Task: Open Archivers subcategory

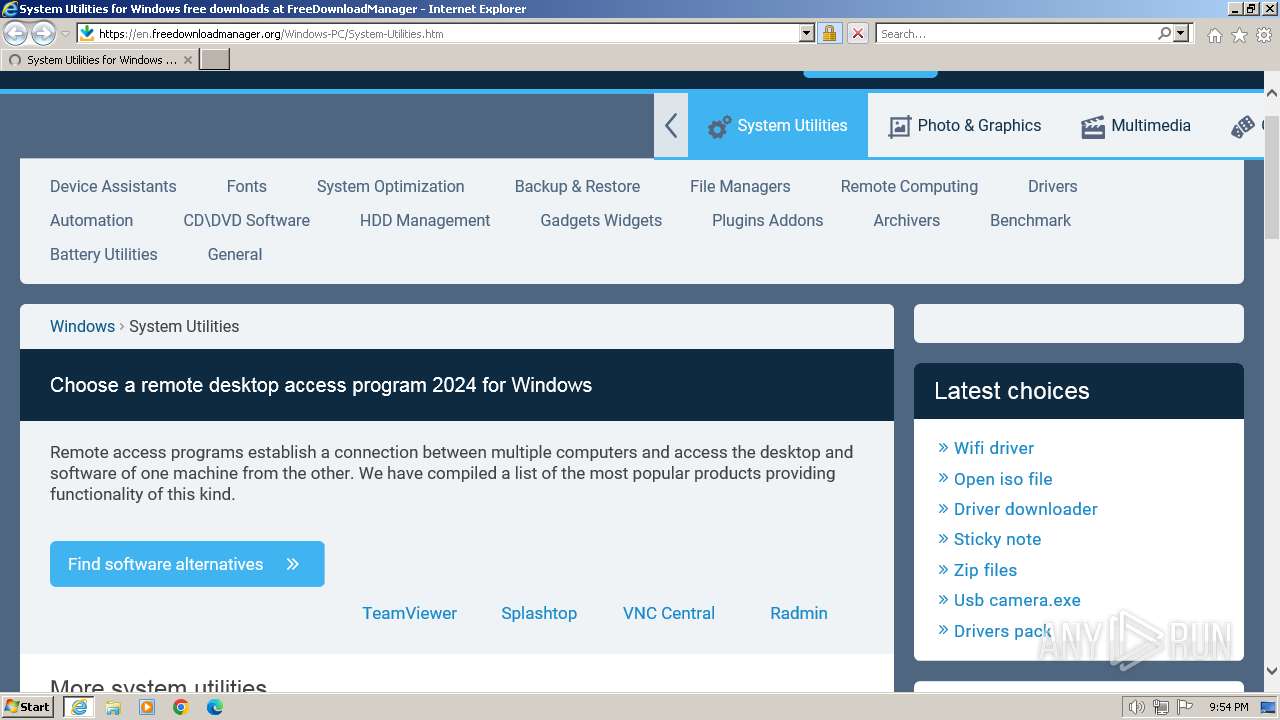Action: pyautogui.click(x=906, y=220)
